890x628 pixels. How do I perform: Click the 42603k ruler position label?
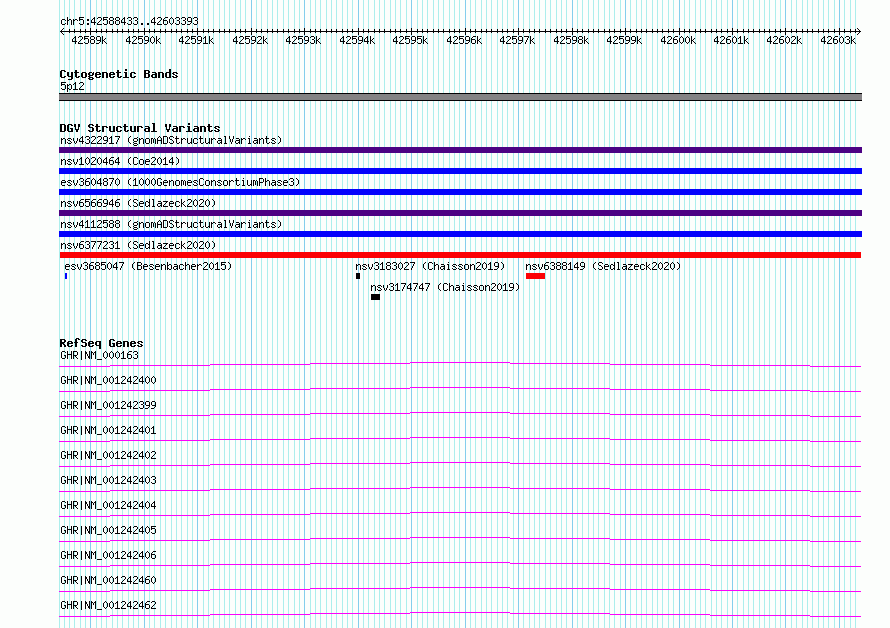(x=838, y=40)
